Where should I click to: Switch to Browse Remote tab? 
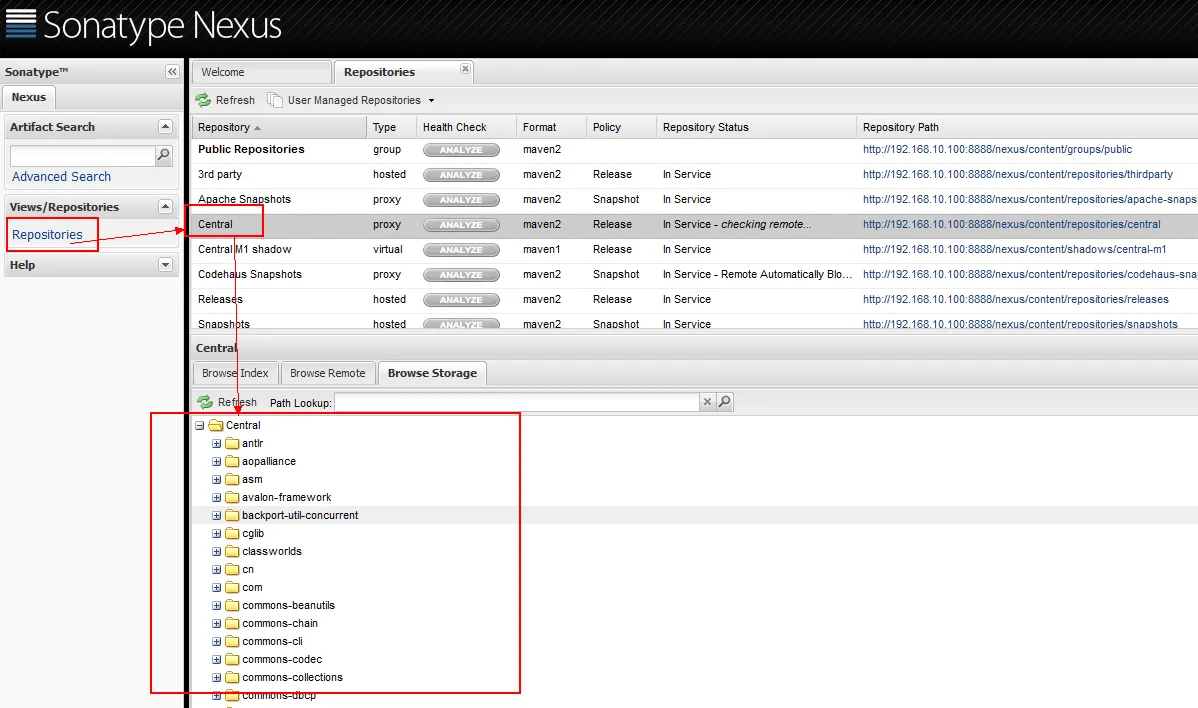[x=328, y=373]
